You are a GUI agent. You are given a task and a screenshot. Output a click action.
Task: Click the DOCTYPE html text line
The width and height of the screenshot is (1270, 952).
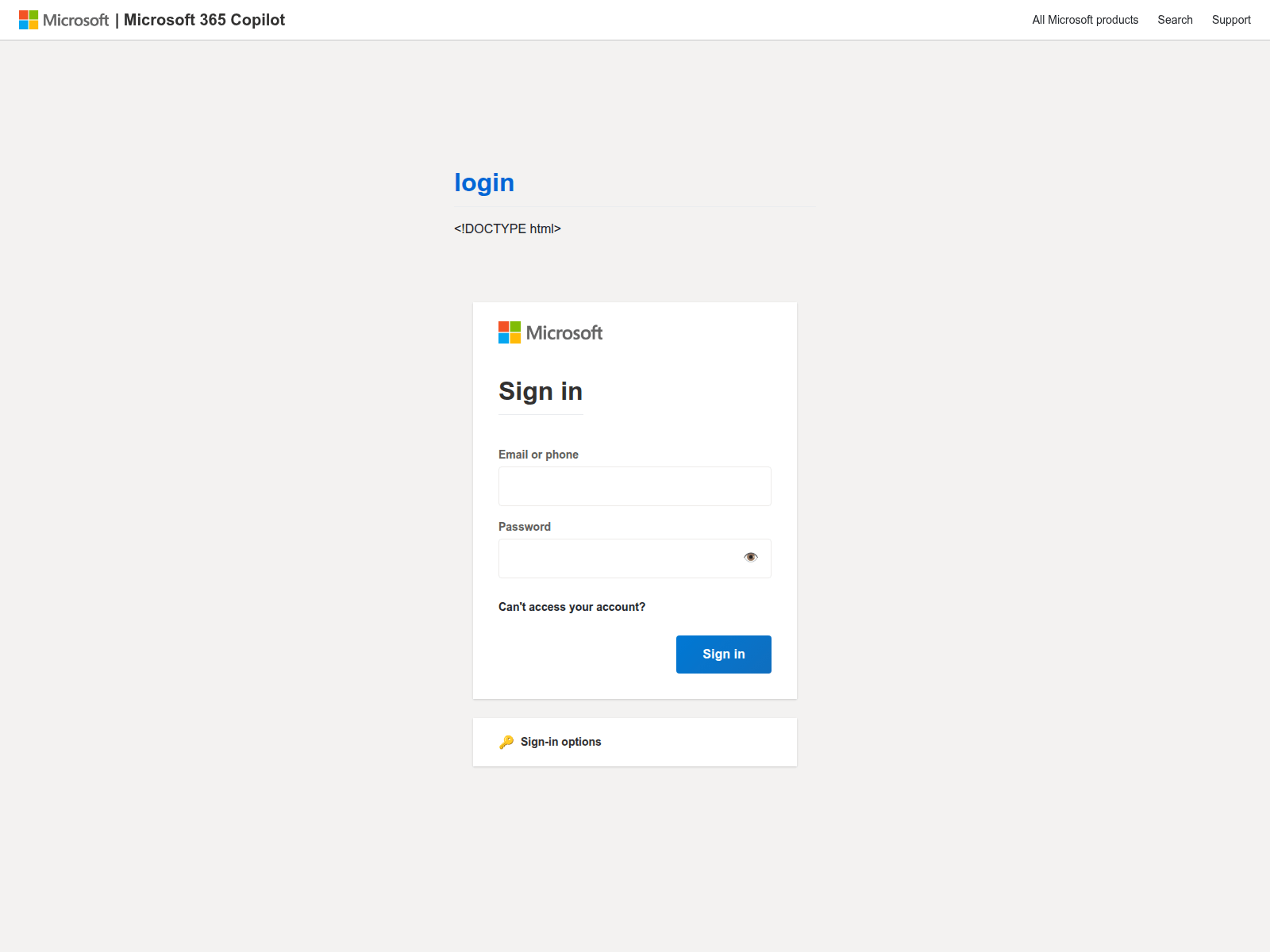point(507,228)
